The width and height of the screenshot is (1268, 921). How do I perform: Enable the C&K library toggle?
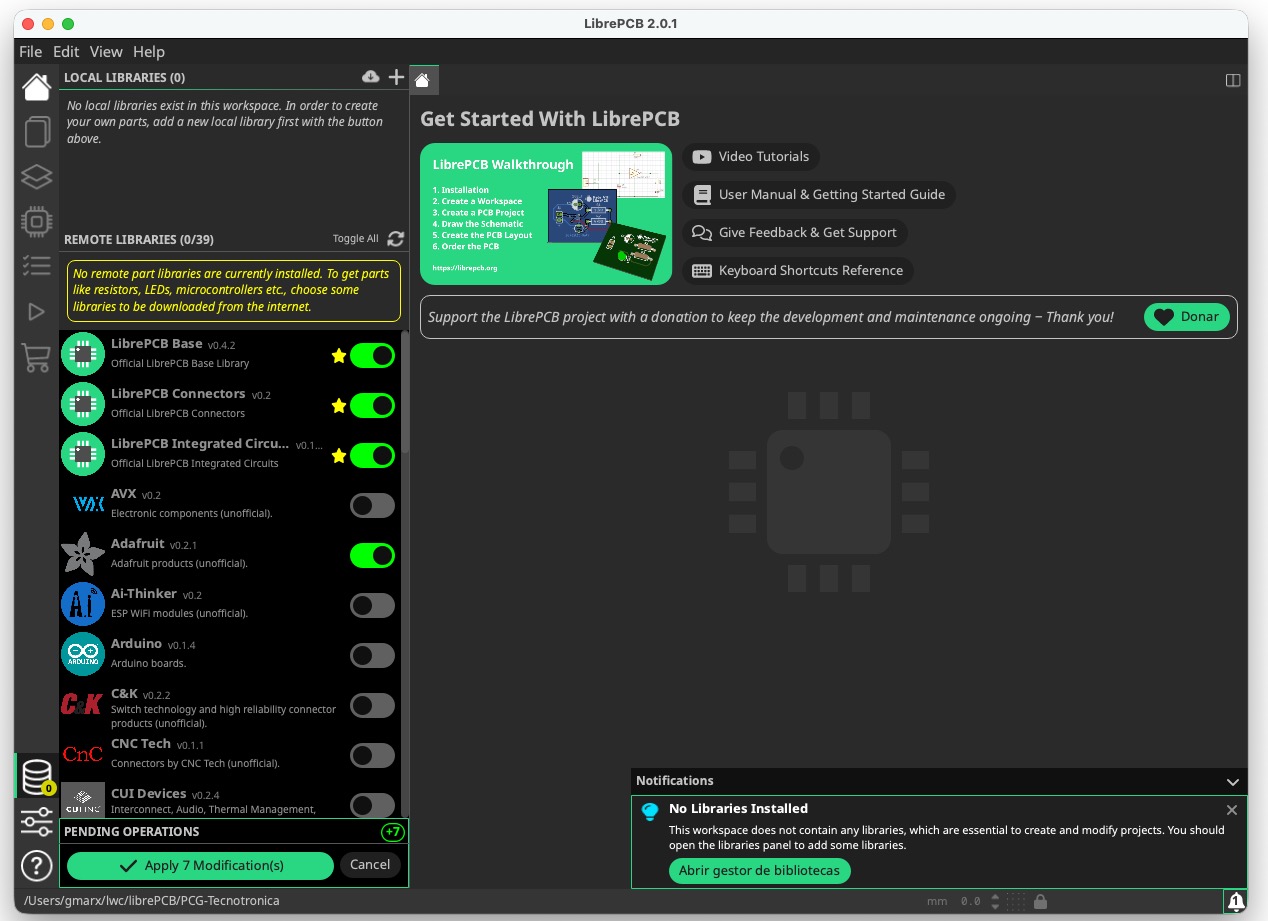[372, 705]
